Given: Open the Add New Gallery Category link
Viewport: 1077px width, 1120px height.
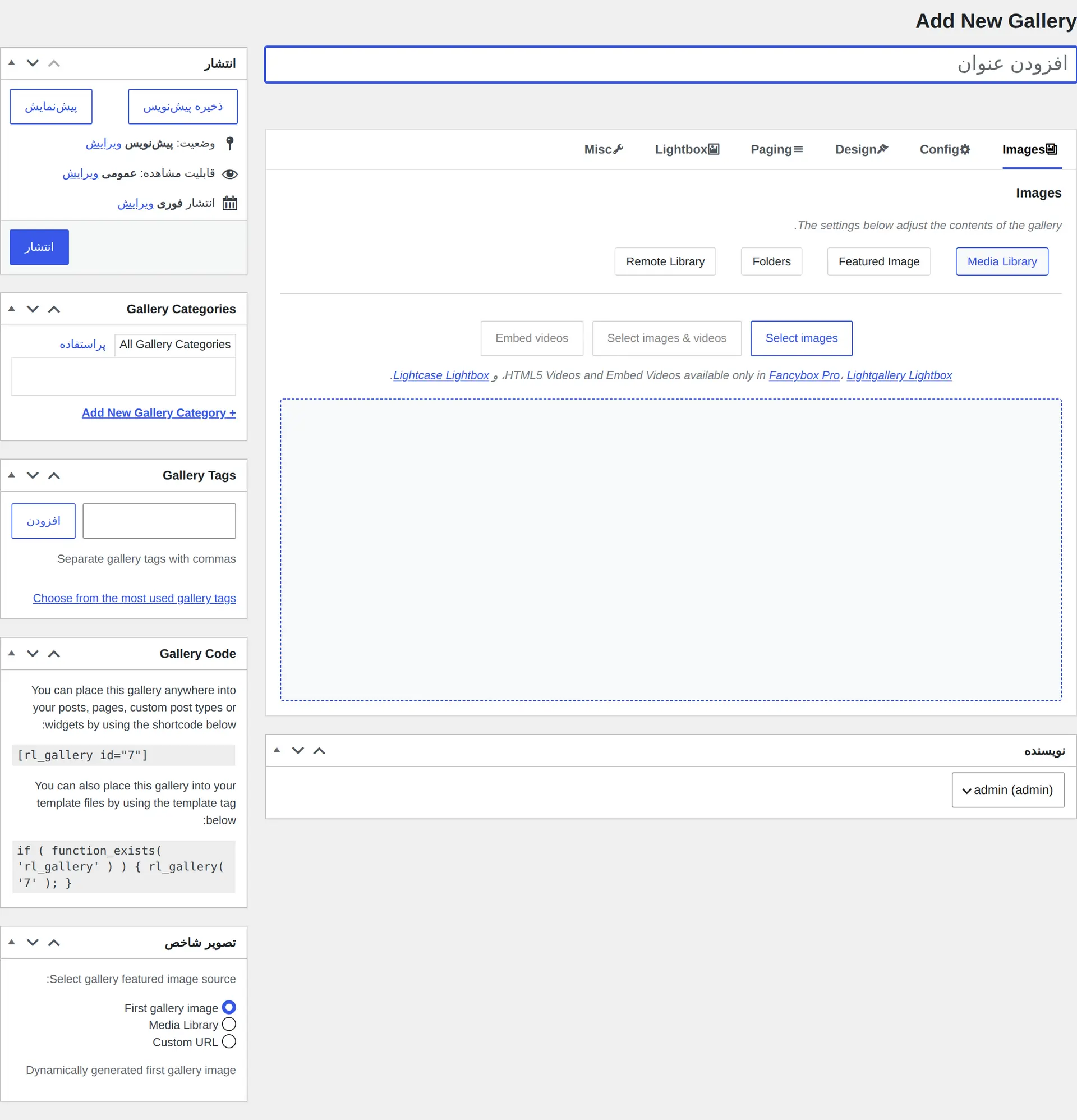Looking at the screenshot, I should coord(159,412).
